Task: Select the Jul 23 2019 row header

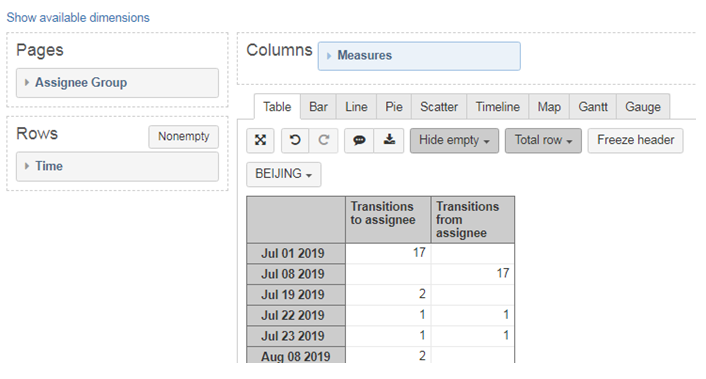Action: [x=296, y=336]
